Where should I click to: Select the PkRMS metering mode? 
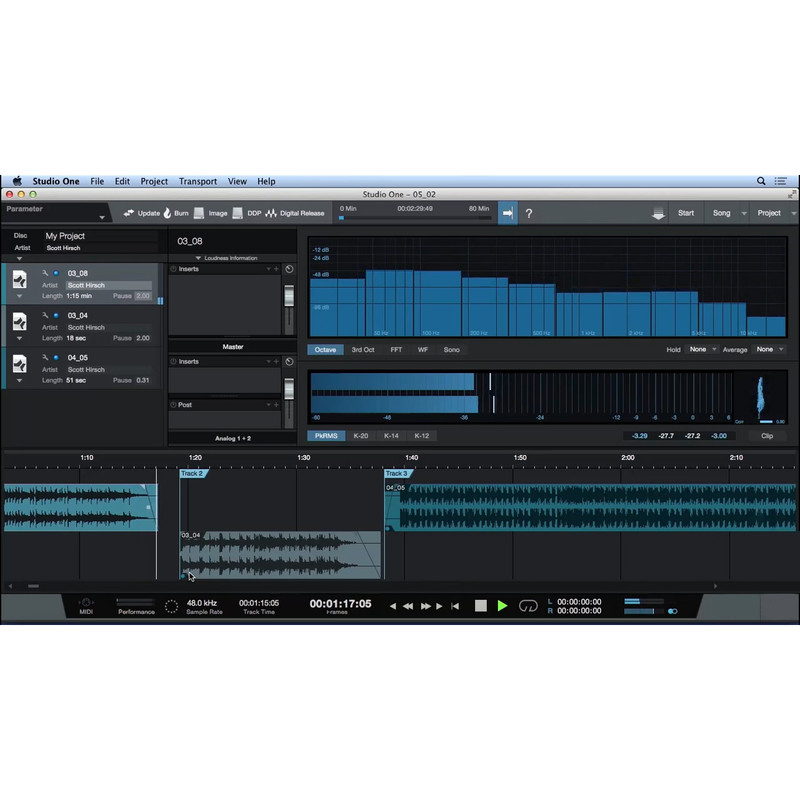pos(326,436)
